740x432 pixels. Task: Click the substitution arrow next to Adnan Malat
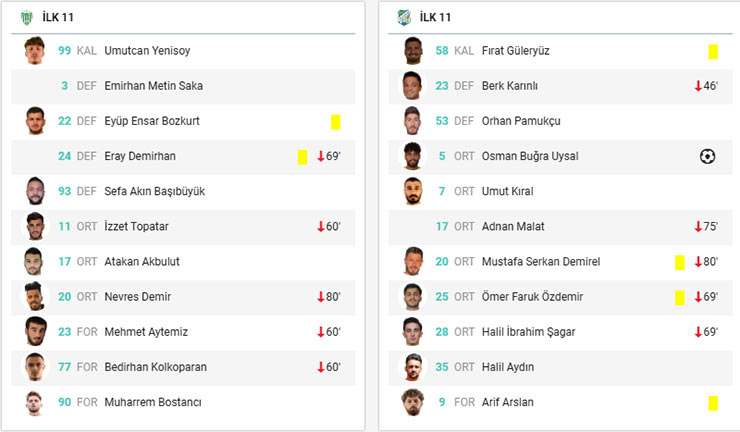[698, 227]
